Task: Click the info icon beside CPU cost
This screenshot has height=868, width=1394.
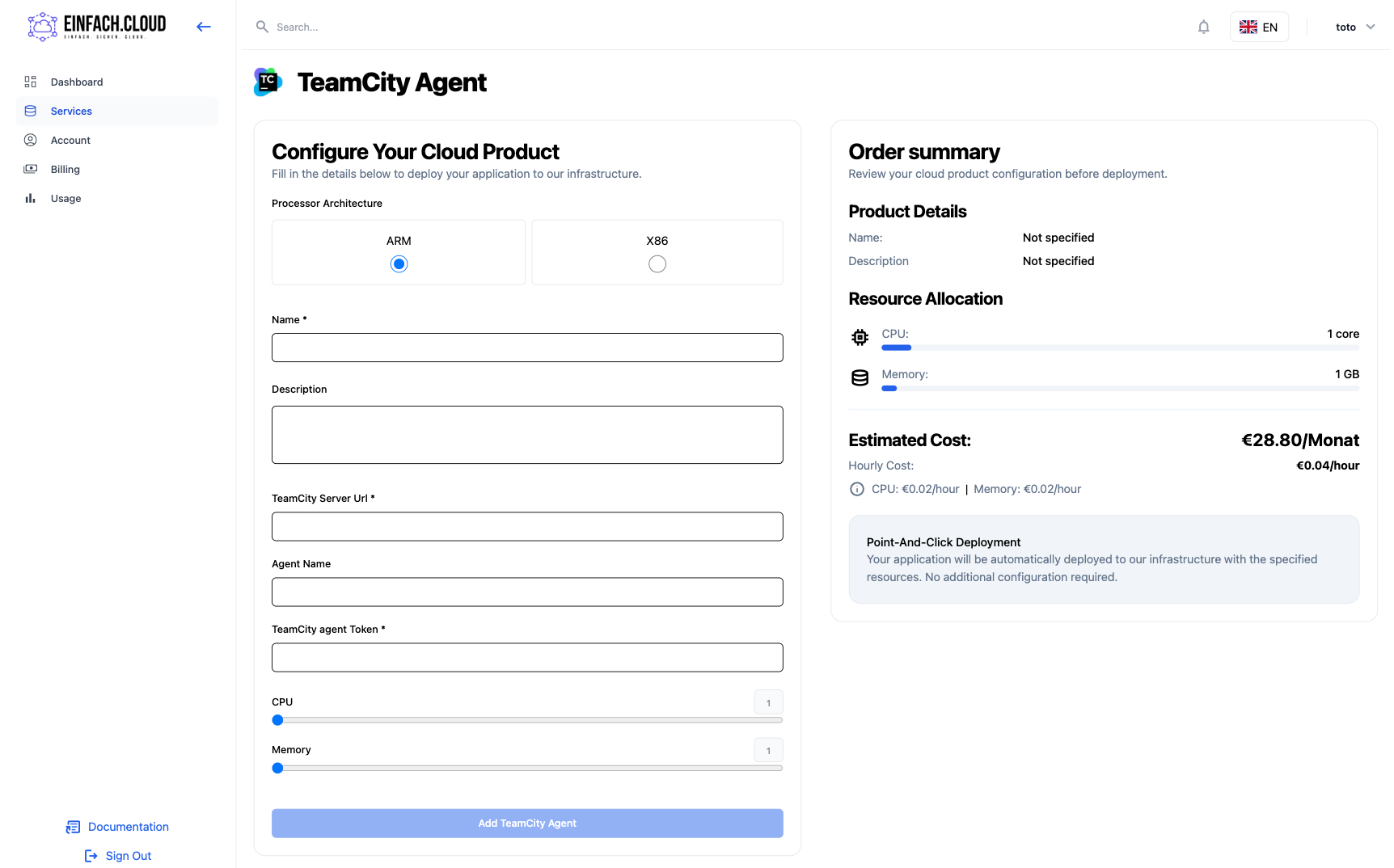Action: coord(856,489)
